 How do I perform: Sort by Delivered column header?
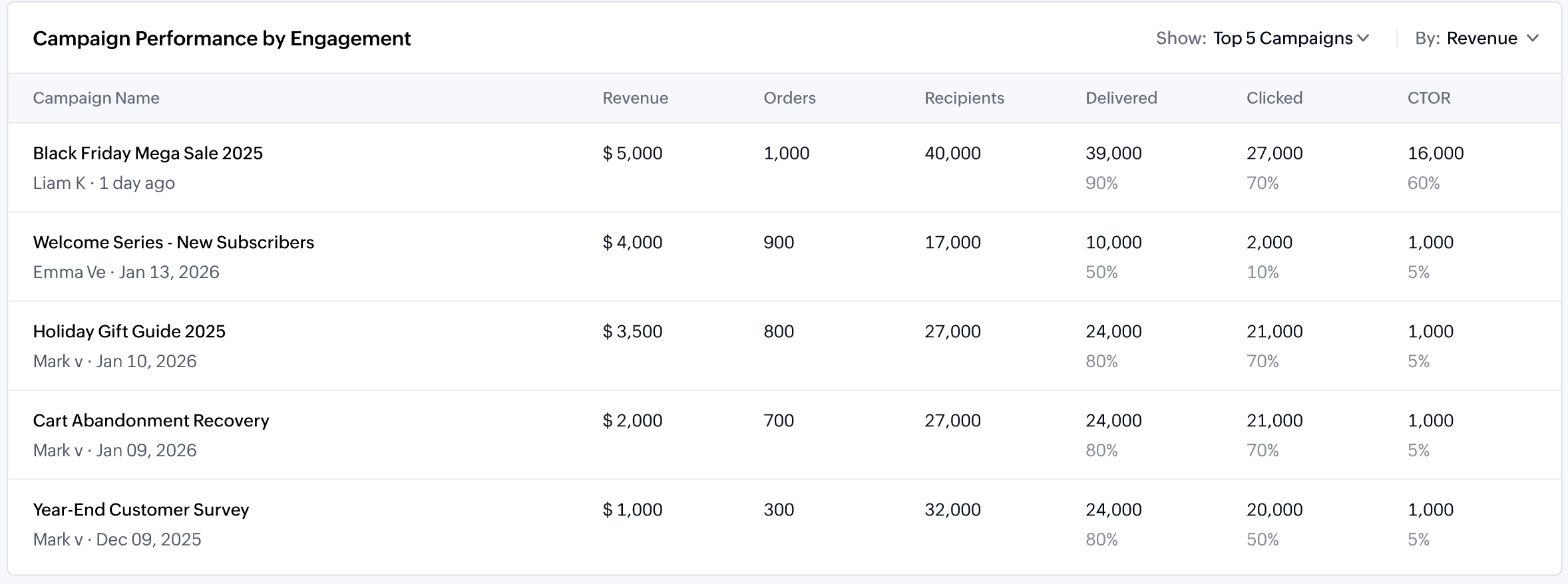1121,98
